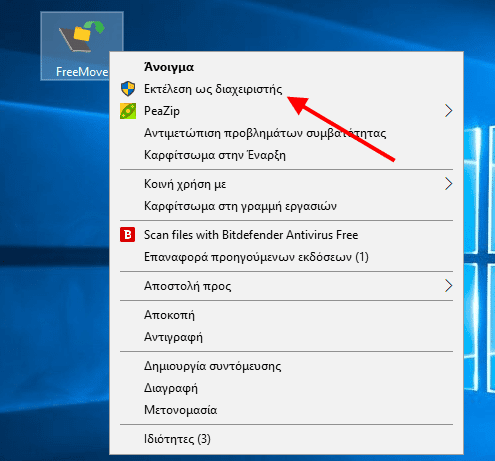Expand the Κοινή χρήση με submenu arrow
This screenshot has height=461, width=495.
[449, 184]
